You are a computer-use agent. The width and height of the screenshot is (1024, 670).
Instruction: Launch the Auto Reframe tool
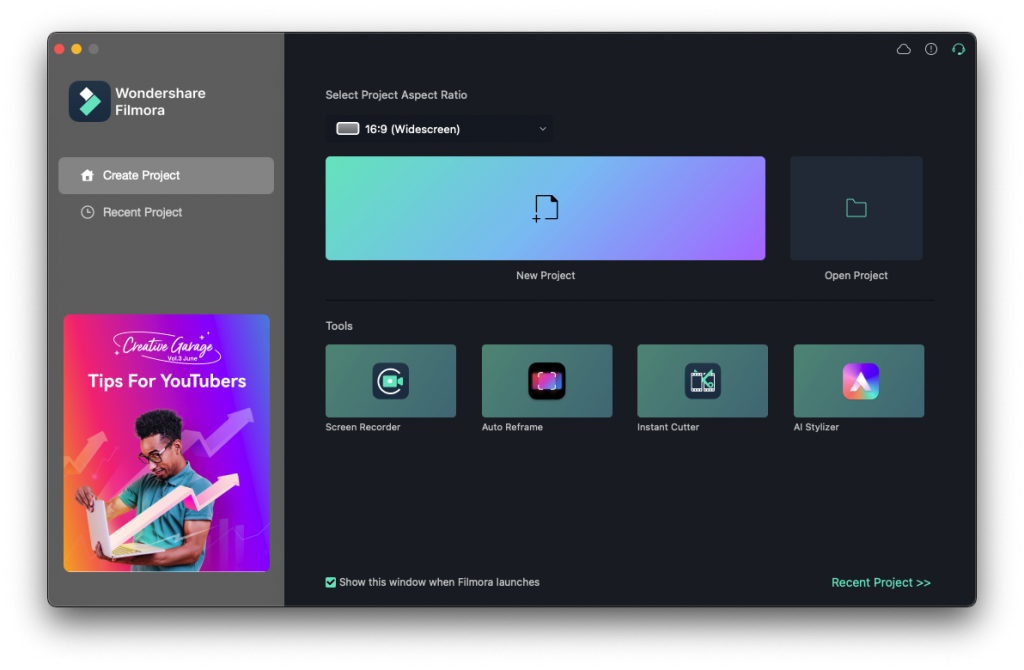tap(547, 381)
